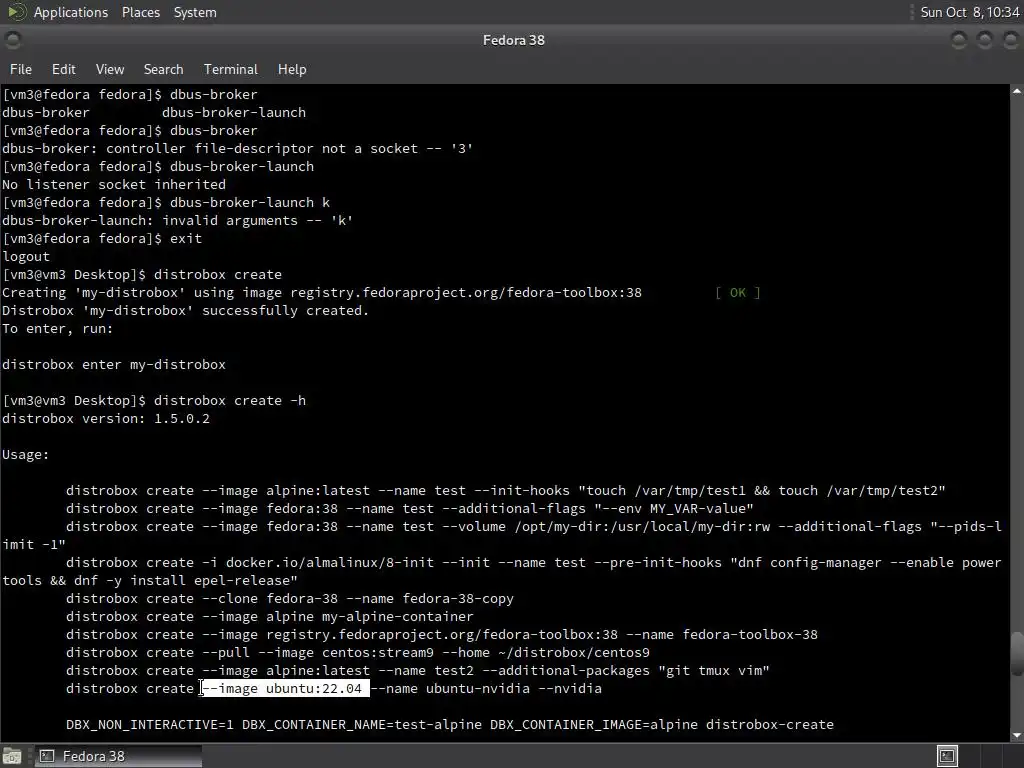Screen dimensions: 1024x768
Task: Click 'No listener socket inherited' line
Action: tap(114, 185)
